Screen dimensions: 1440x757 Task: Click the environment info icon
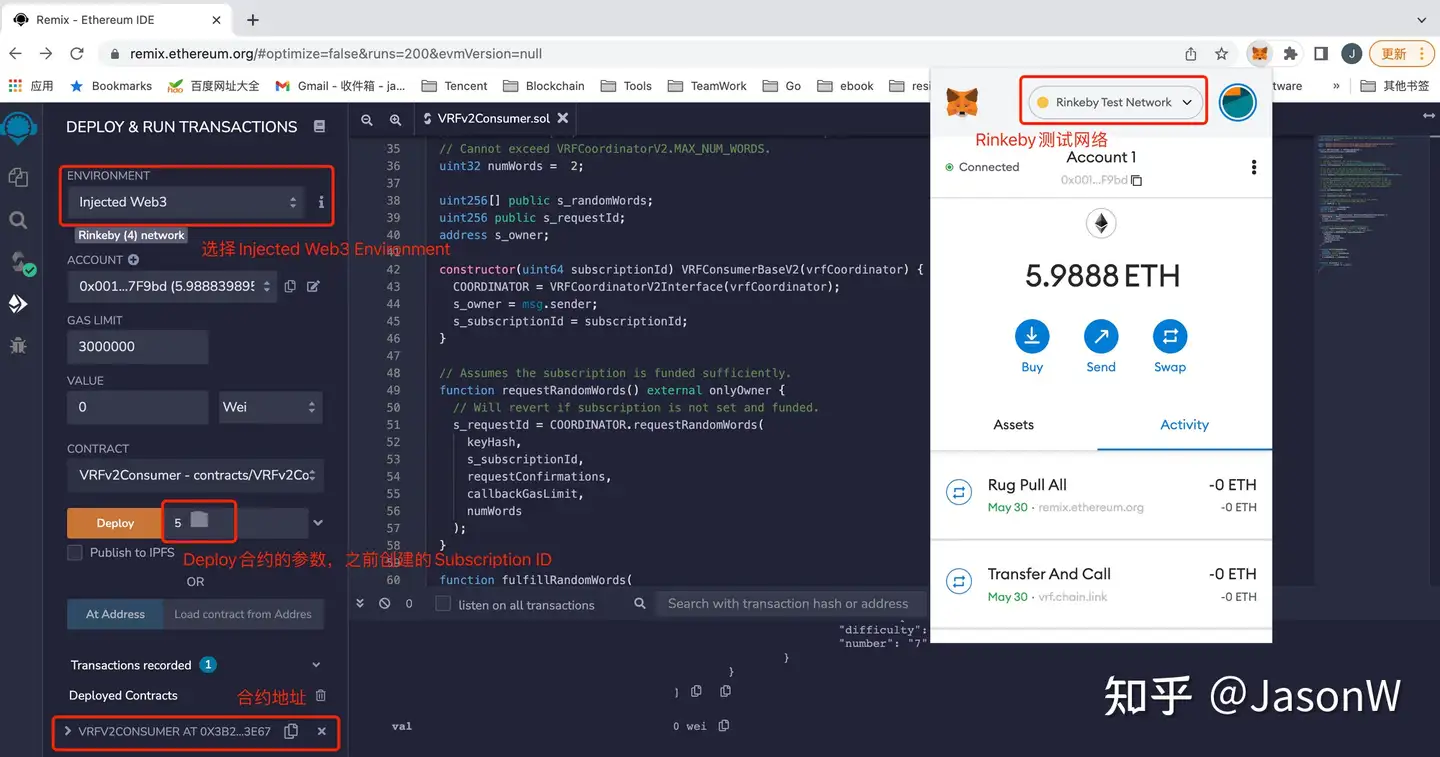[x=321, y=202]
